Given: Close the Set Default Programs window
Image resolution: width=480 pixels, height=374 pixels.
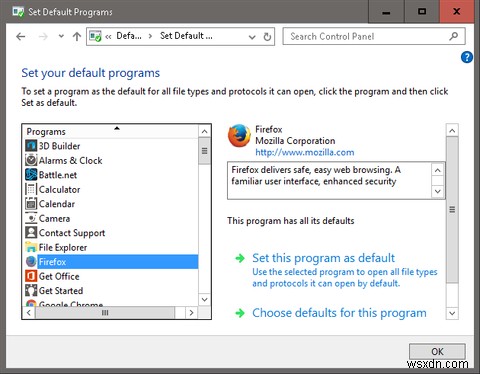Looking at the screenshot, I should pyautogui.click(x=457, y=12).
